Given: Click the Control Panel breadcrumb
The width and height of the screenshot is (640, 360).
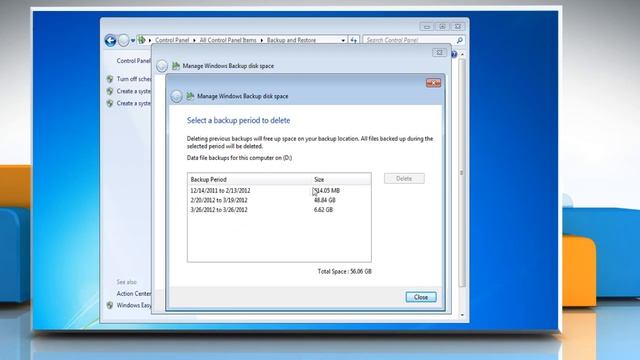Looking at the screenshot, I should 172,40.
